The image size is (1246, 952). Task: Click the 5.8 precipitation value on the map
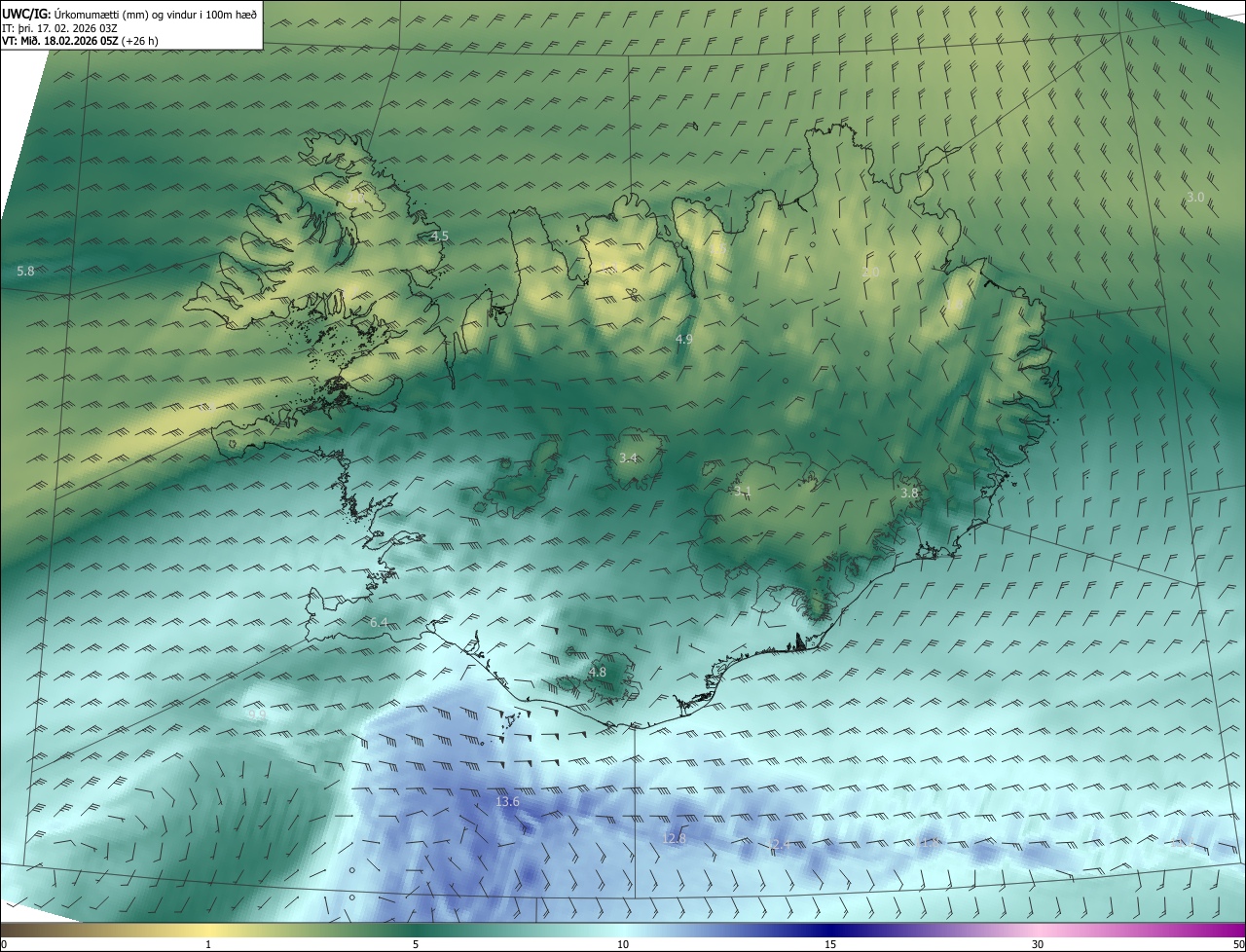point(25,272)
